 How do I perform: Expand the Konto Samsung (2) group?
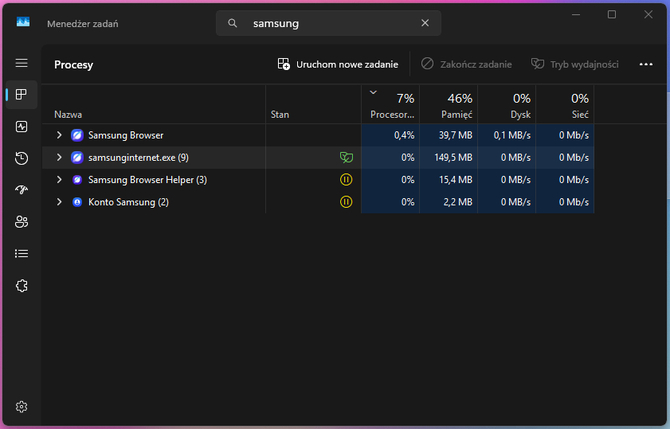coord(59,202)
